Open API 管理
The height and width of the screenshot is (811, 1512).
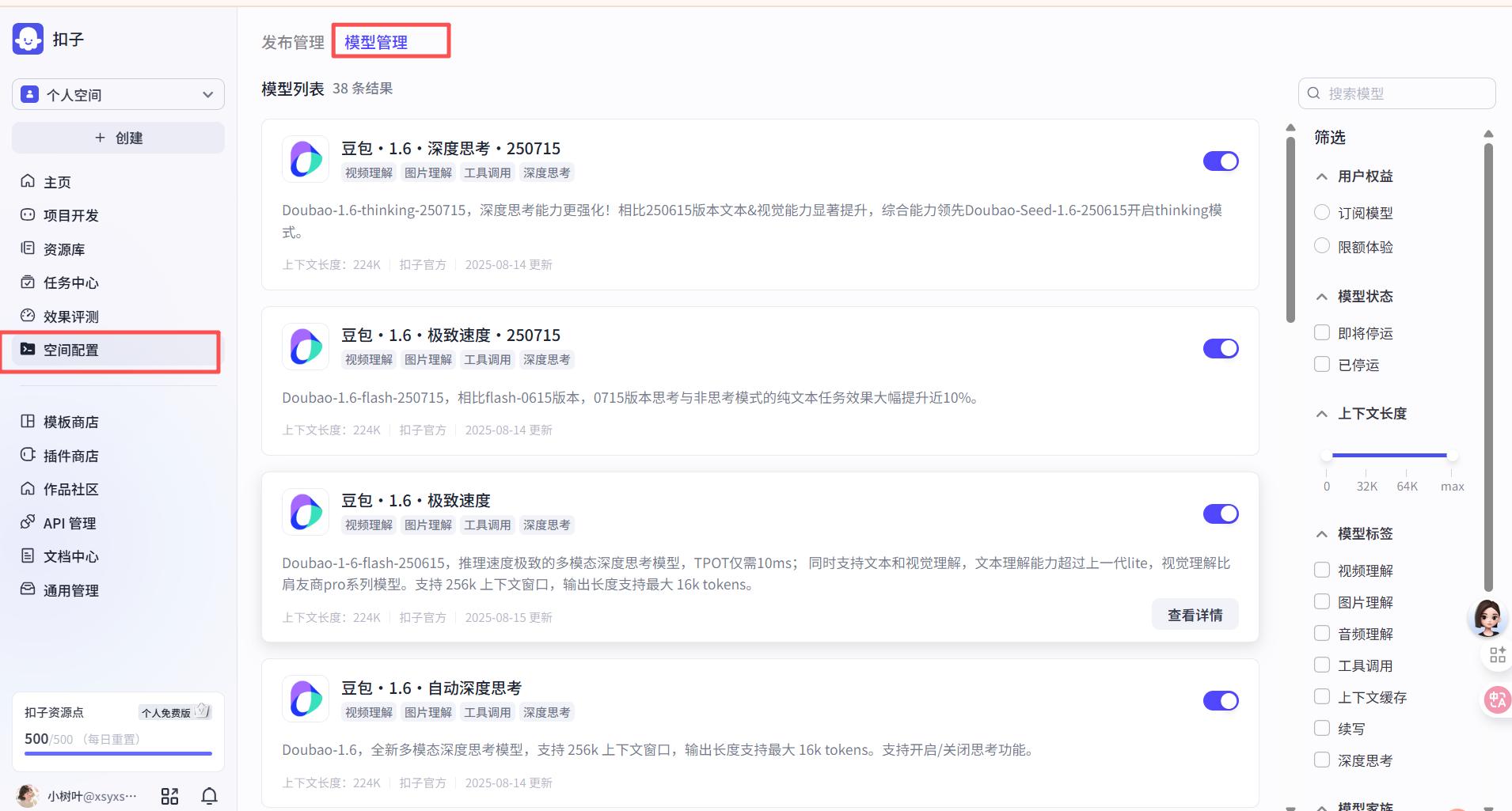pyautogui.click(x=70, y=522)
